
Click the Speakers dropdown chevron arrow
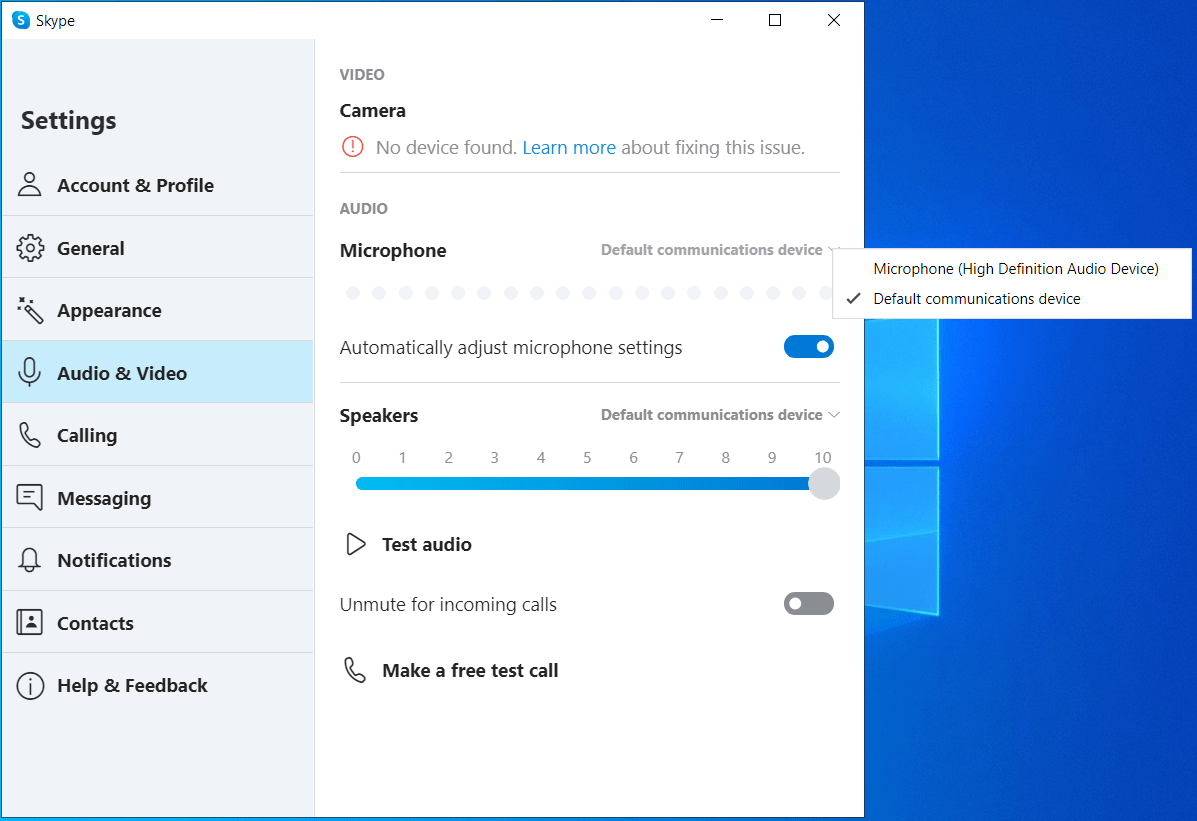(x=834, y=415)
